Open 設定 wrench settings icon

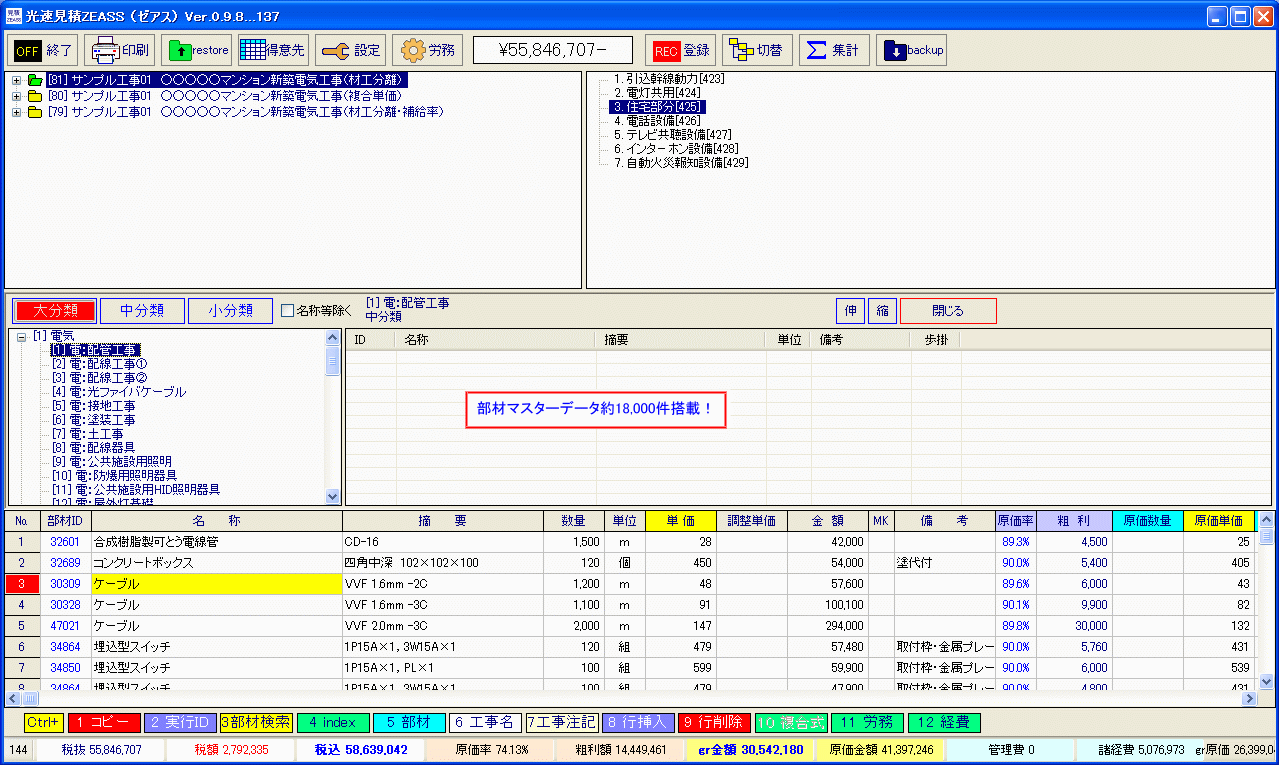(350, 50)
